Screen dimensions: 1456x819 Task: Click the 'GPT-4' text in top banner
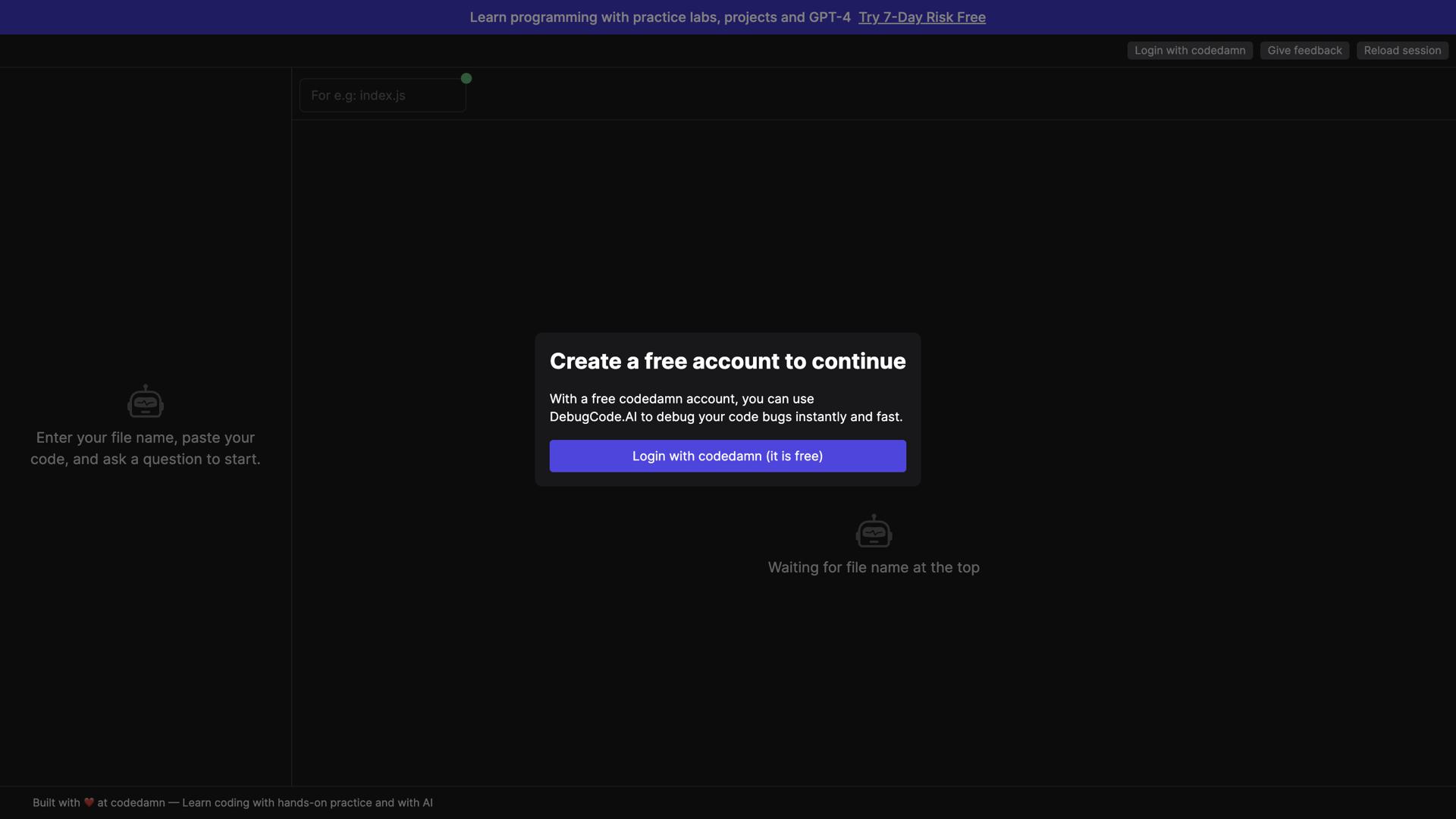click(830, 17)
